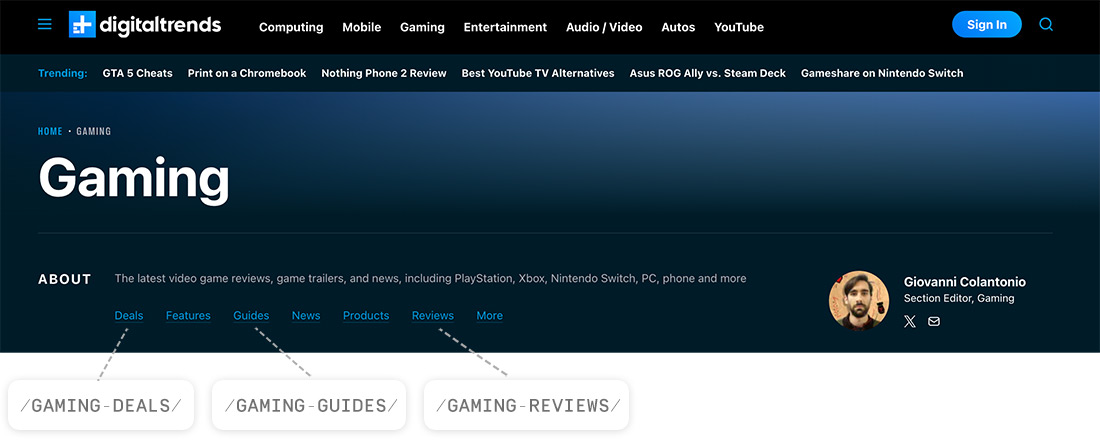Click the ABOUT label
The image size is (1100, 447).
65,279
